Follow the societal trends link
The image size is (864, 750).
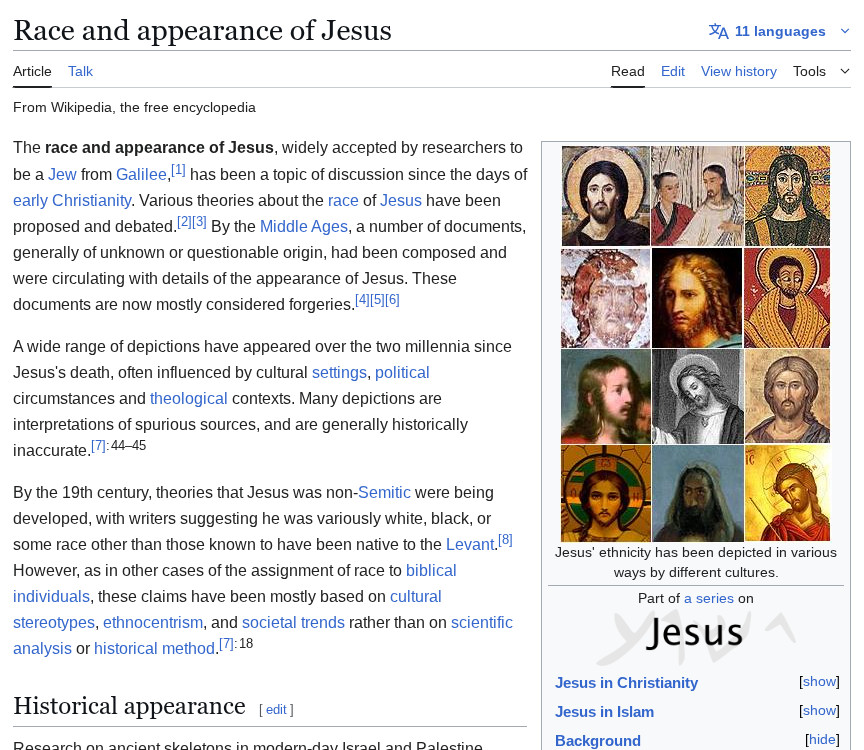pyautogui.click(x=293, y=622)
